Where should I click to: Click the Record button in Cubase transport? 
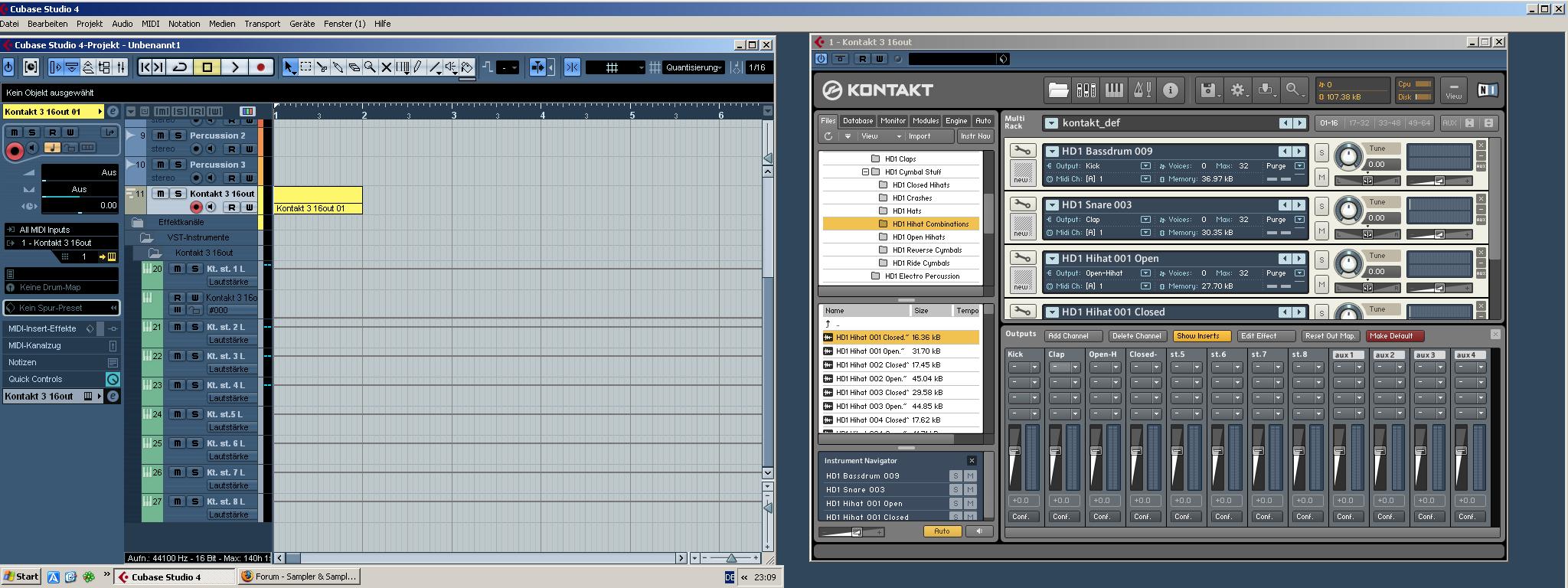260,67
